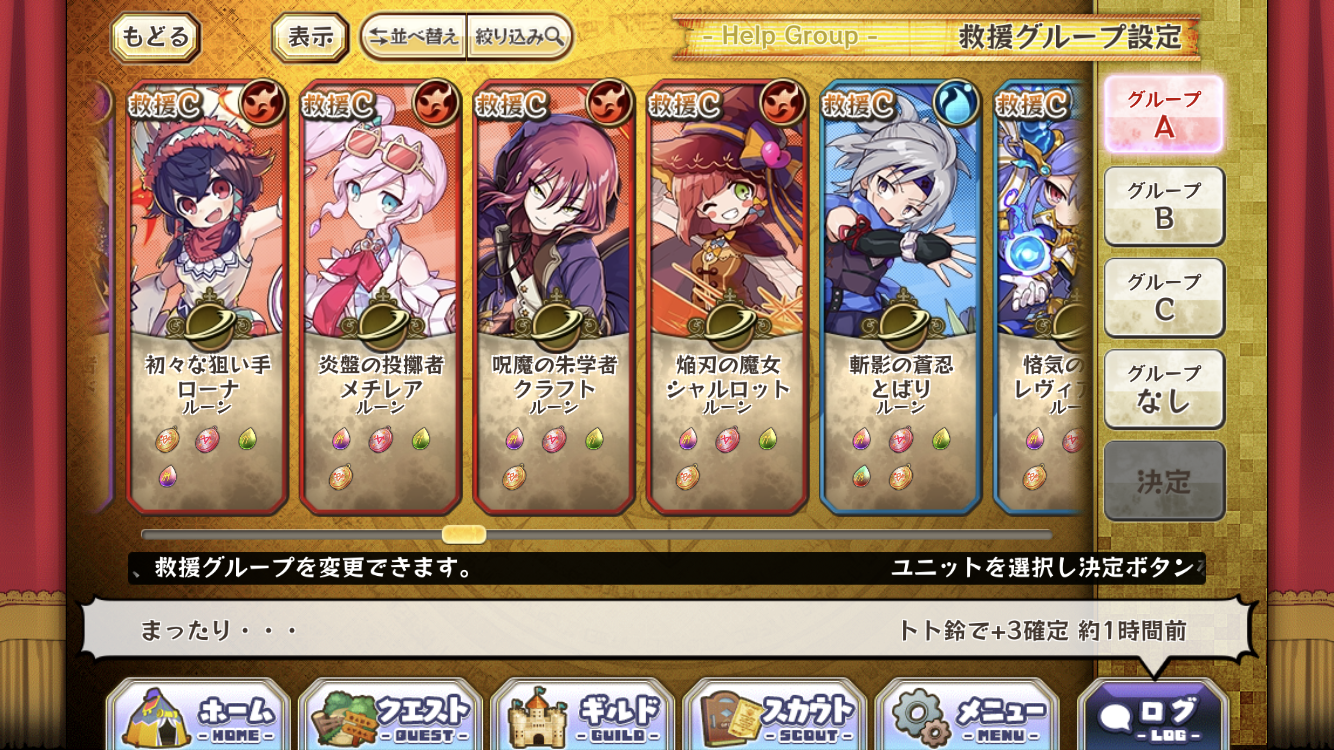Open Scout book icon
The height and width of the screenshot is (750, 1334).
click(774, 714)
